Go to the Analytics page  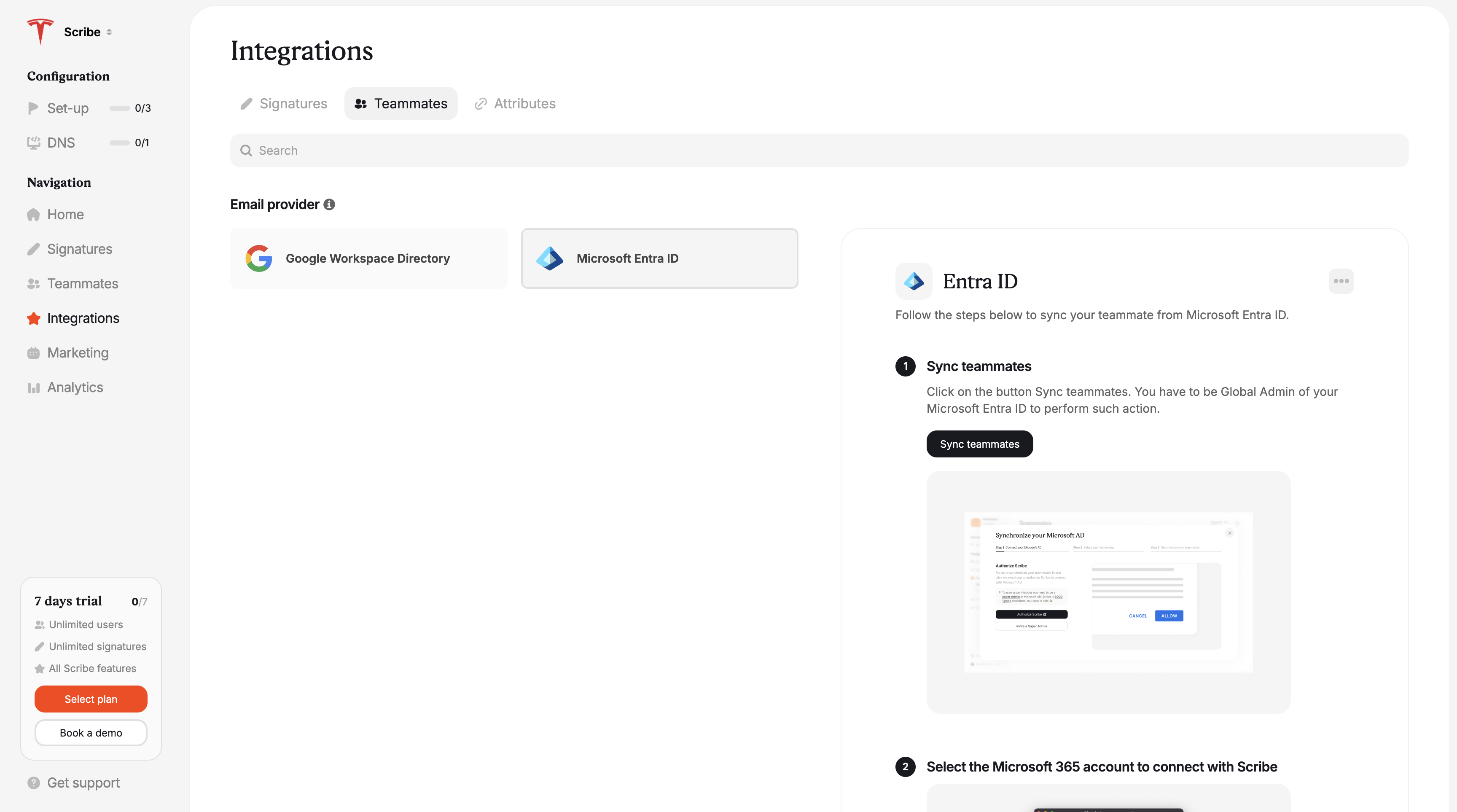[75, 387]
